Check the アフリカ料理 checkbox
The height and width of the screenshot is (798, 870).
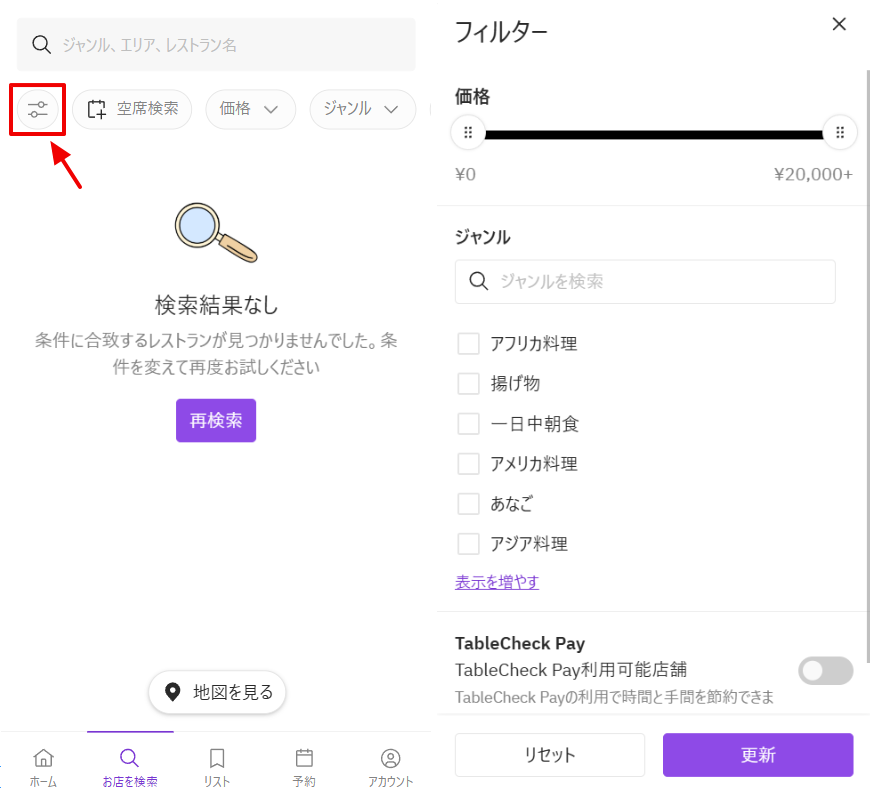coord(468,344)
